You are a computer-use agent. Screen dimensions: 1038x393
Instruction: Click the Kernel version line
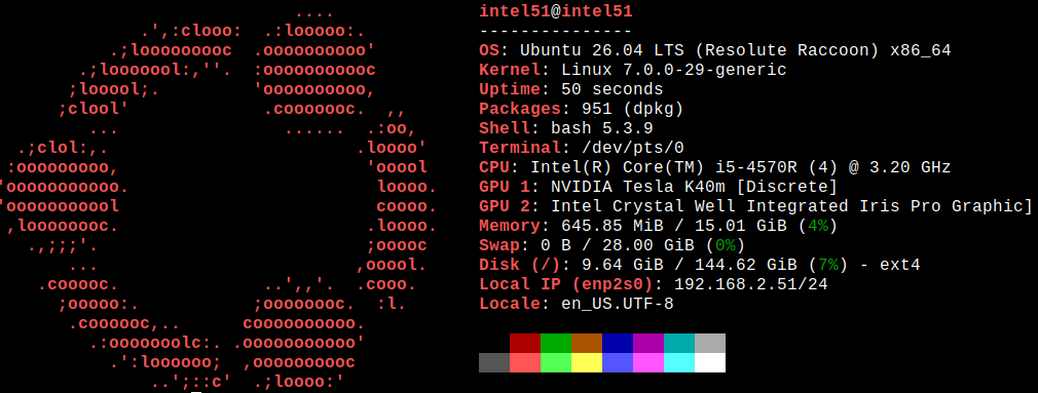(x=632, y=69)
